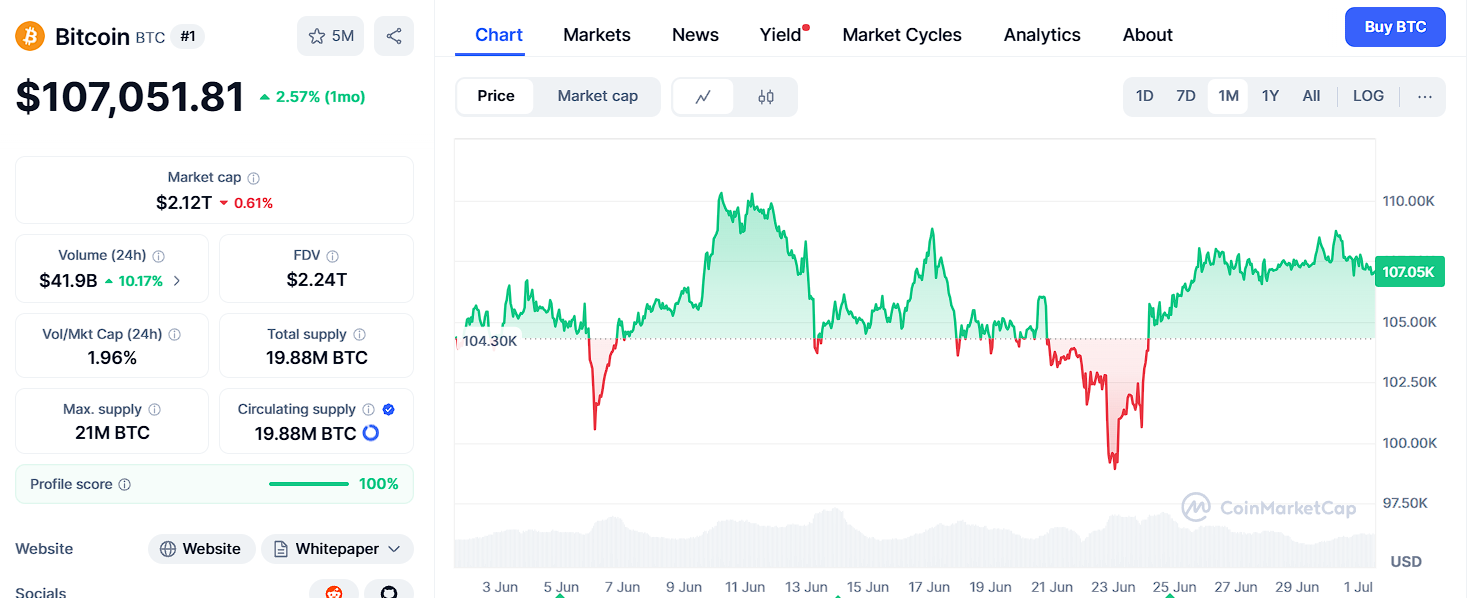Click FDV info icon
Viewport: 1467px width, 598px height.
tap(333, 256)
